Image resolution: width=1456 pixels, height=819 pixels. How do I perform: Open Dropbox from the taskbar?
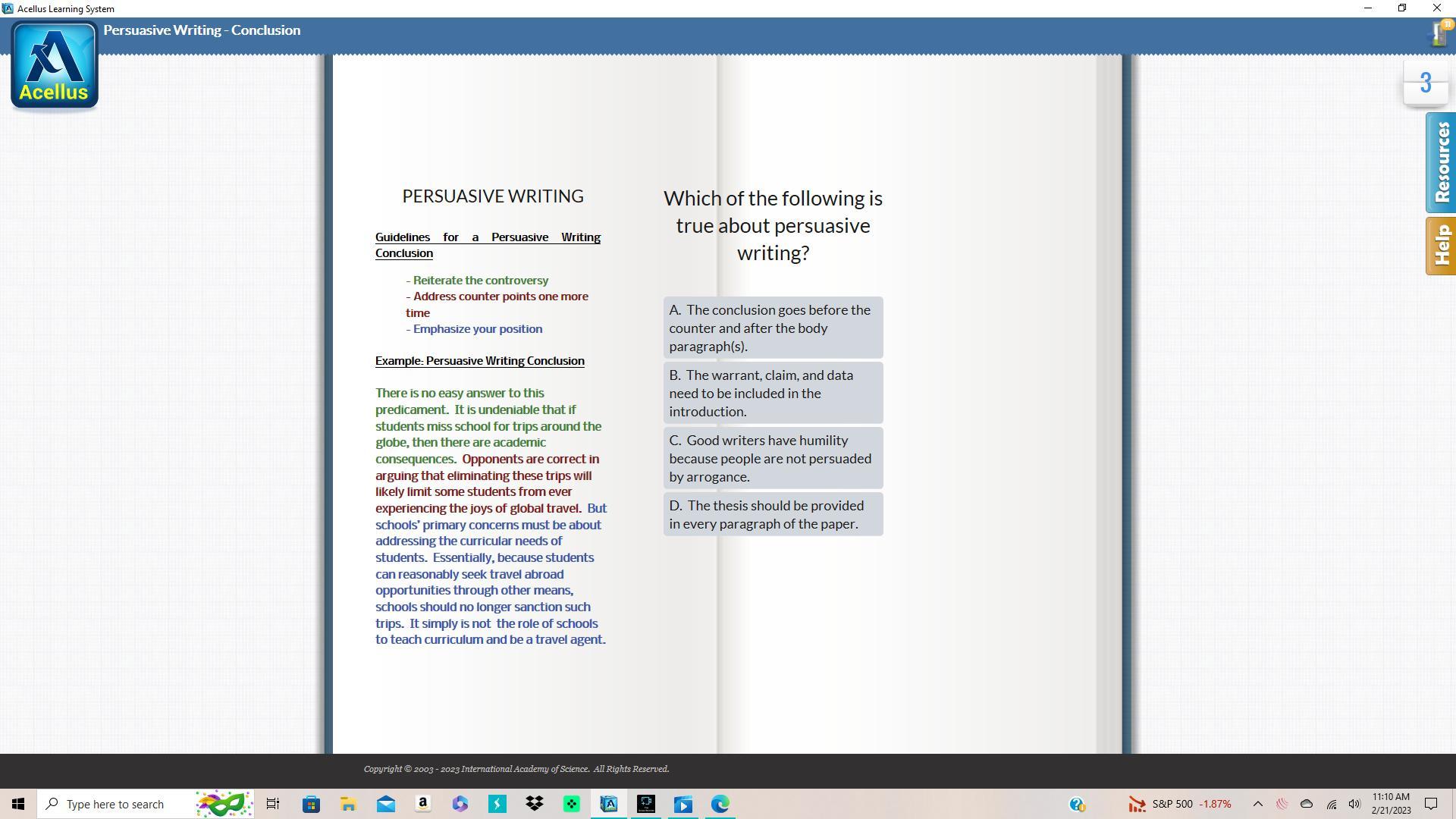click(534, 805)
